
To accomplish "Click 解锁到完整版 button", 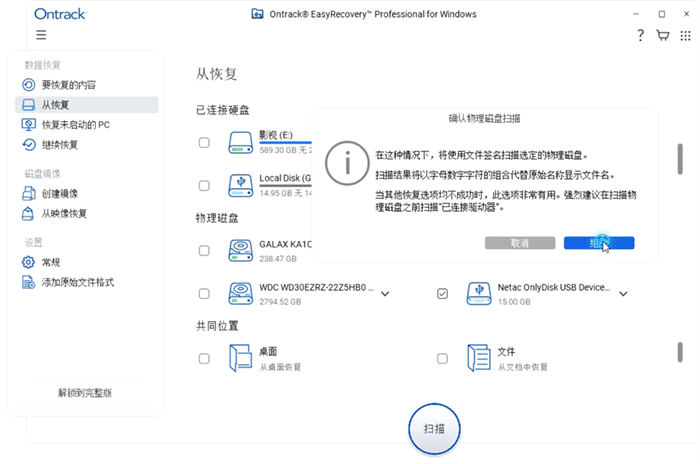I will pyautogui.click(x=85, y=393).
